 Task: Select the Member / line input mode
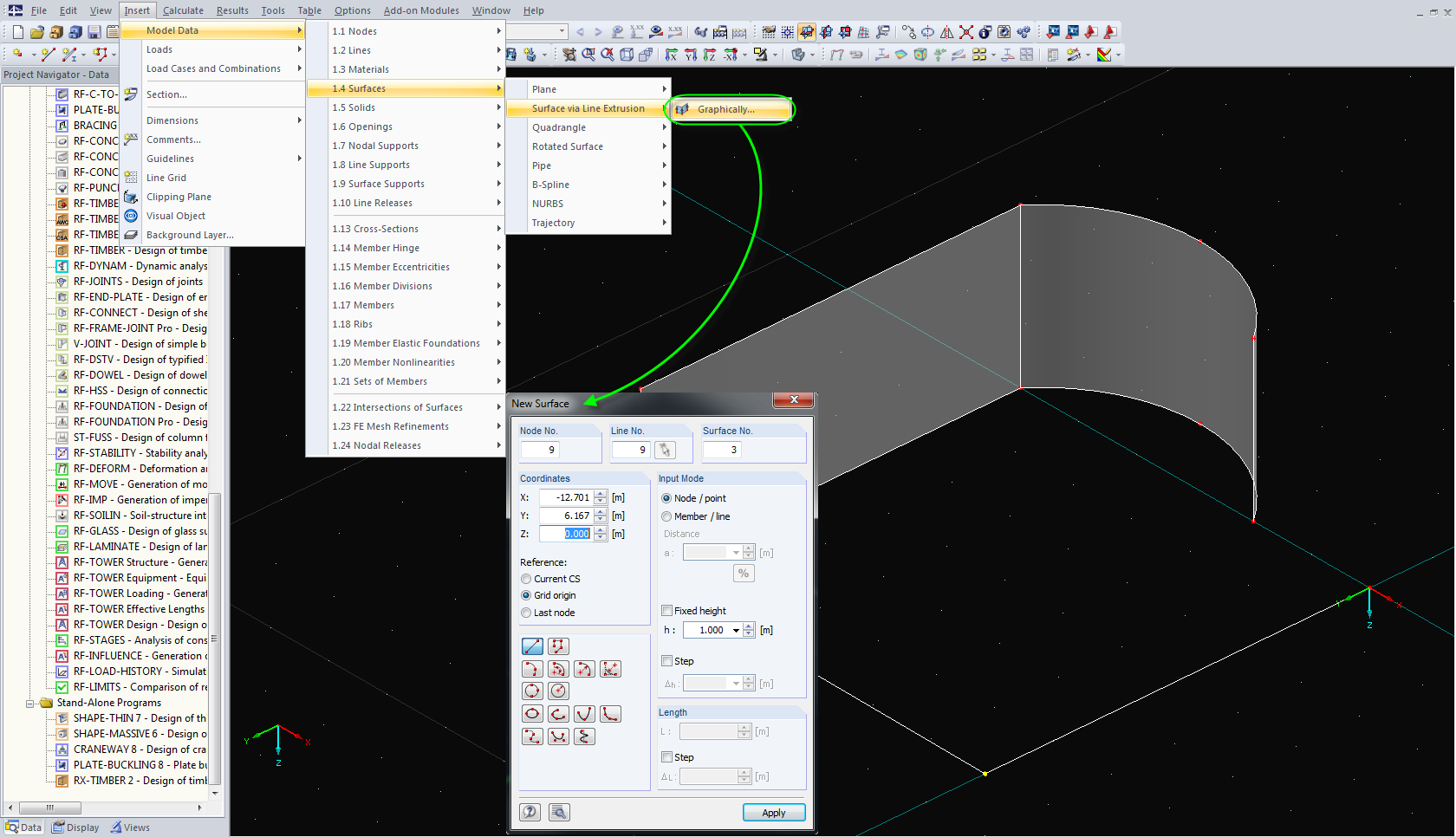pyautogui.click(x=666, y=516)
